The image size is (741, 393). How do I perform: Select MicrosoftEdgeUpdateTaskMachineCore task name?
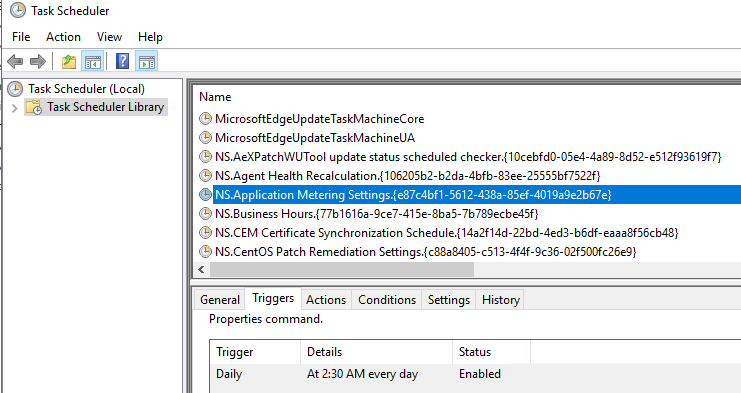[319, 119]
